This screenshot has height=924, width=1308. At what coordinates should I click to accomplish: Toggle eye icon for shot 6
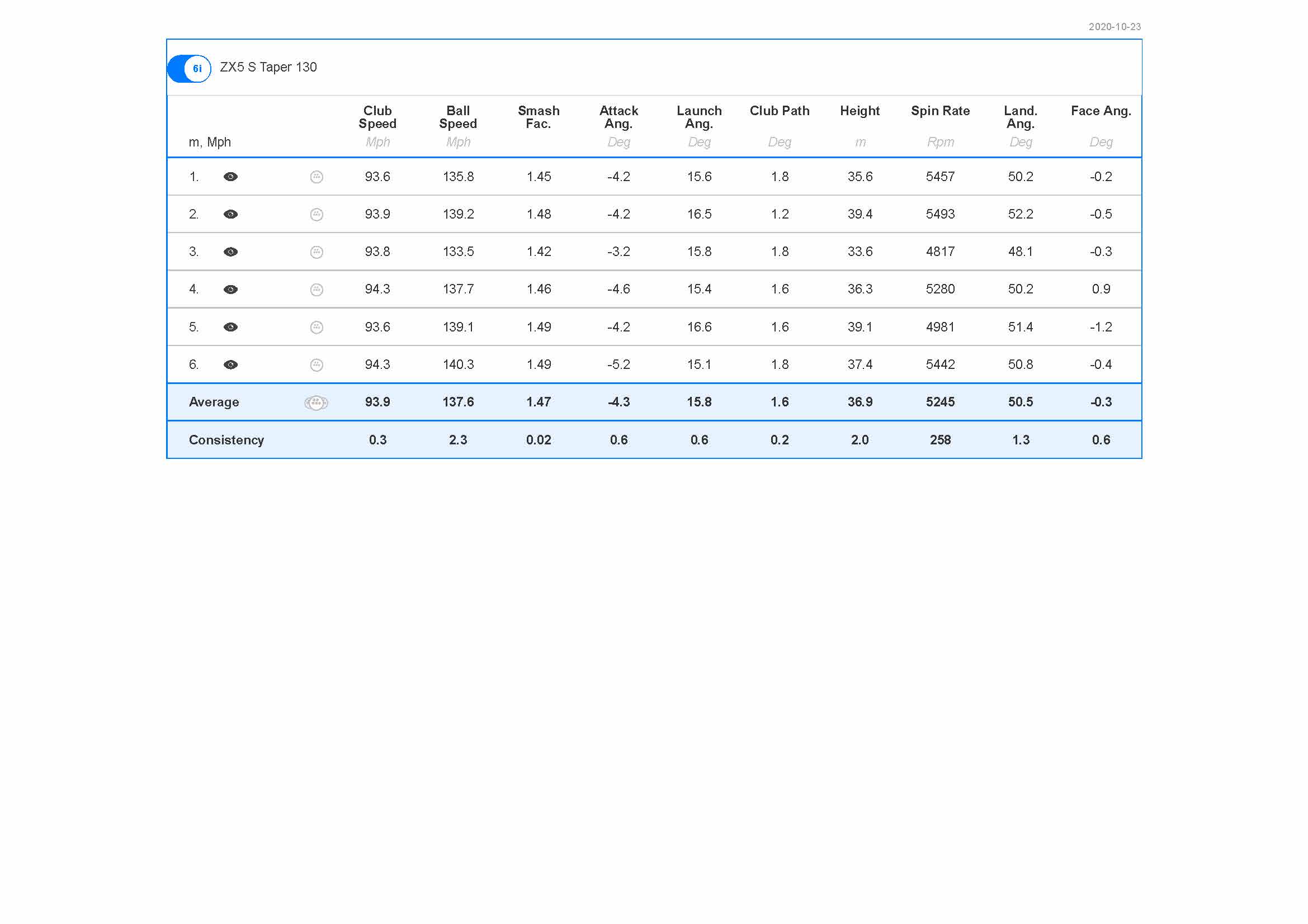click(x=231, y=365)
